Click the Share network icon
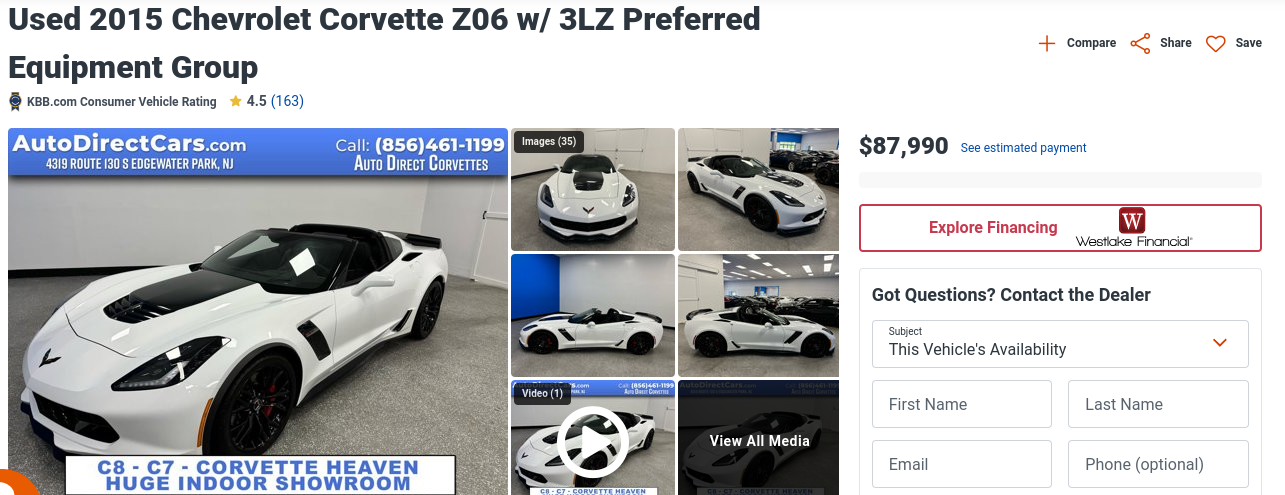Viewport: 1285px width, 495px height. [x=1140, y=43]
